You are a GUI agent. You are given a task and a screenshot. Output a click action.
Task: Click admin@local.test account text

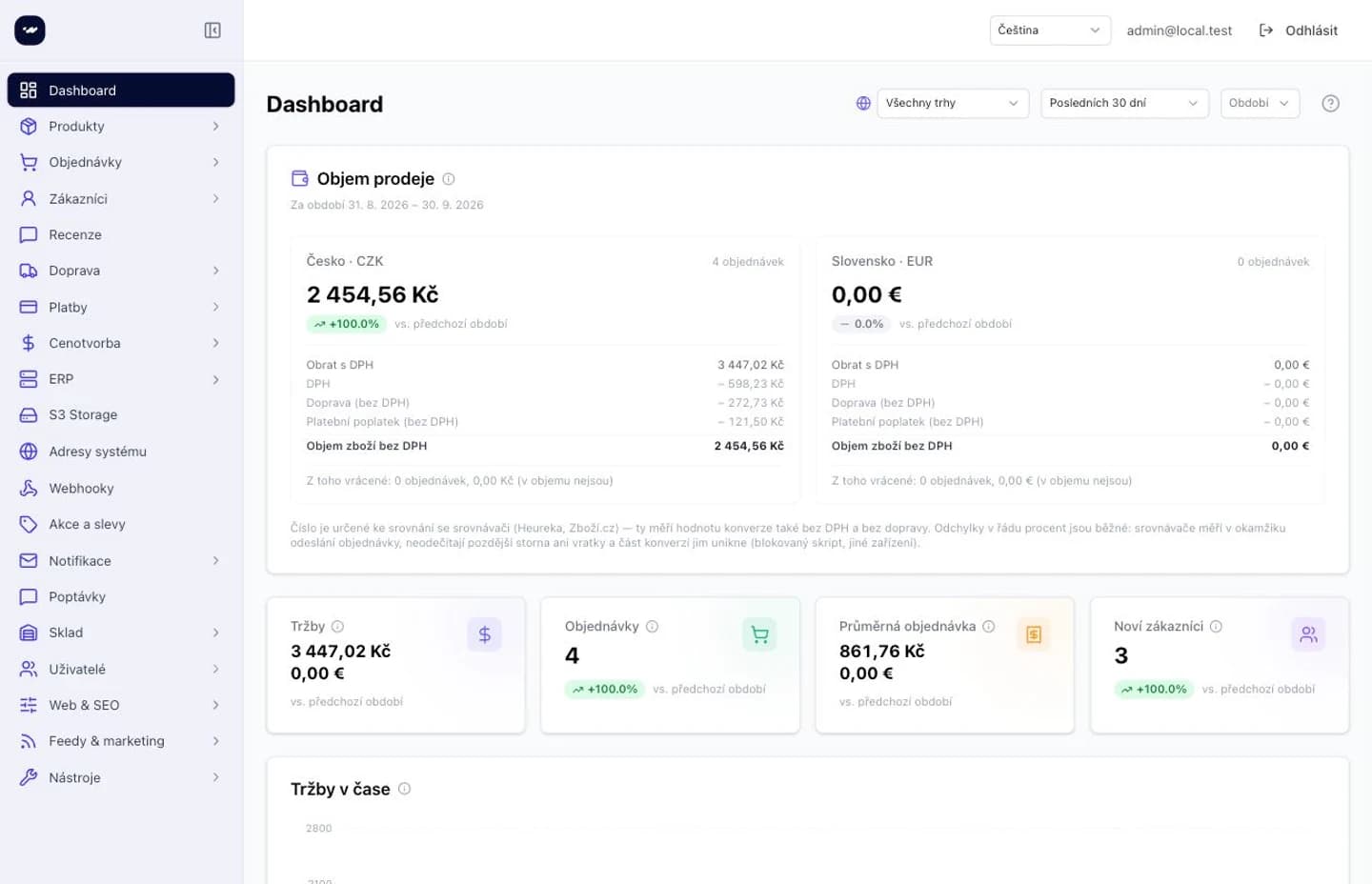1179,30
